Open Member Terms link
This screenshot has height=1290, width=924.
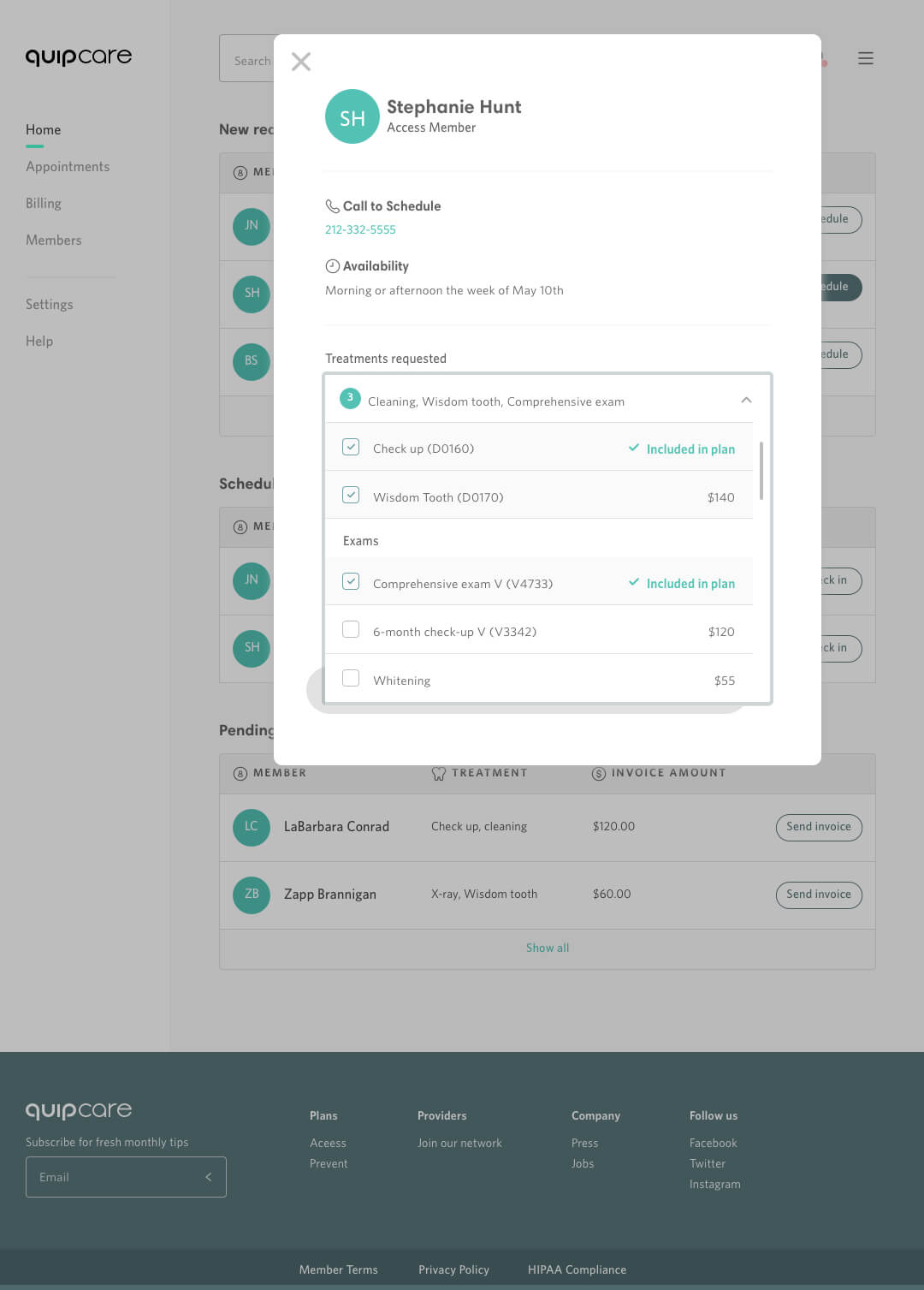[x=339, y=1270]
